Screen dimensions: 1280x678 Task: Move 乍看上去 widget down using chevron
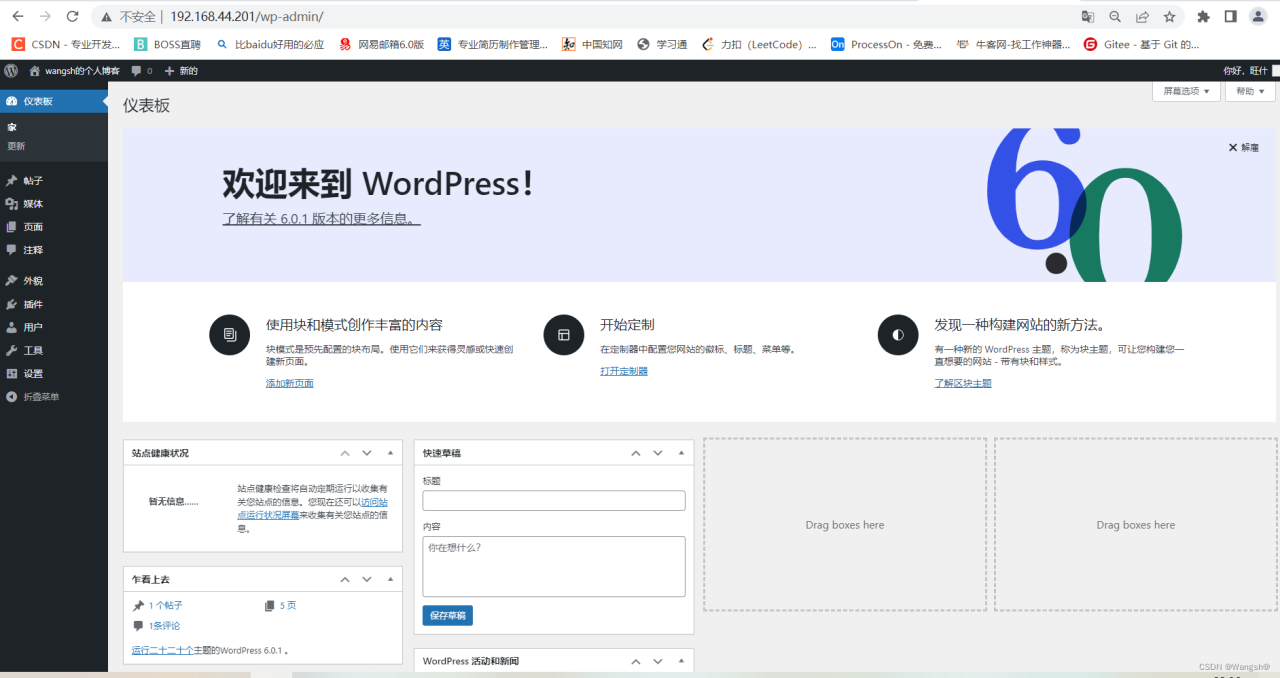[x=367, y=579]
